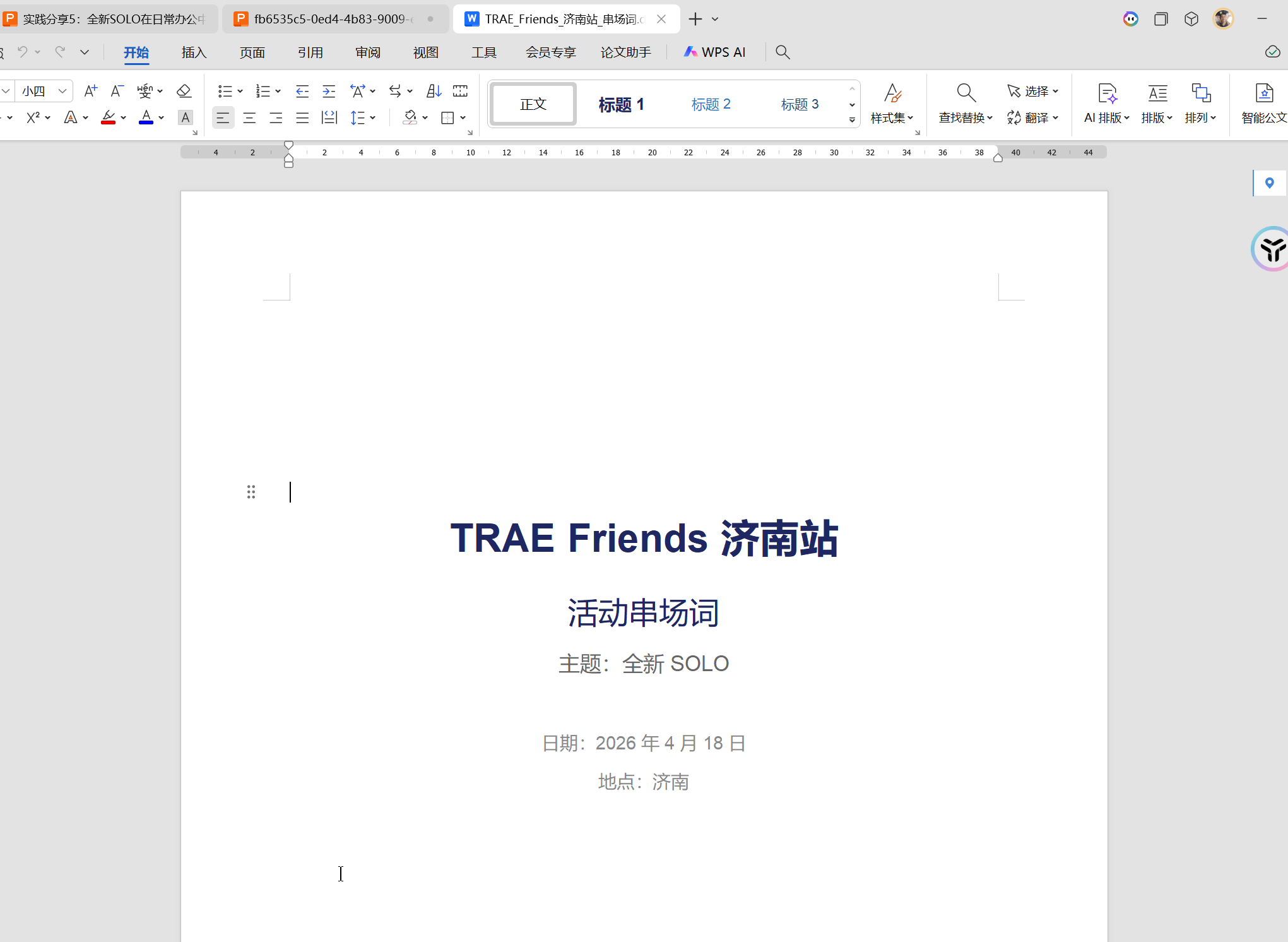Toggle right text alignment

point(276,117)
